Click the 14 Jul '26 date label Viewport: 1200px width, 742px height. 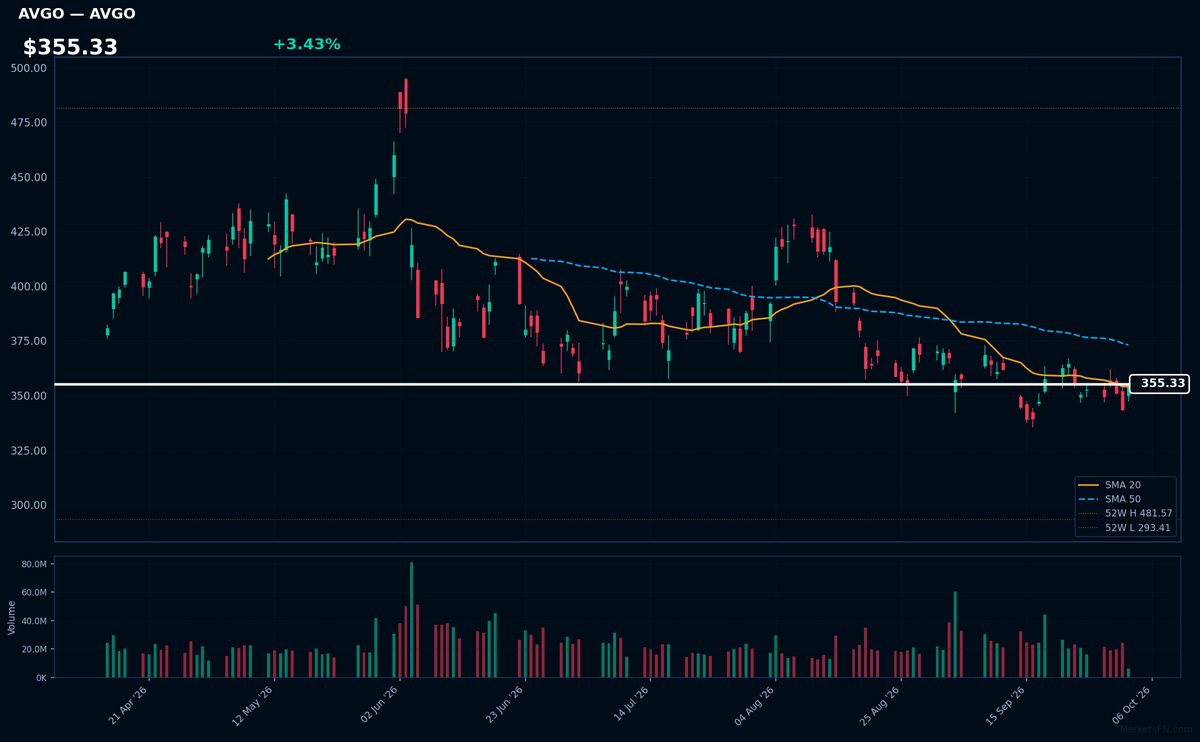tap(631, 702)
